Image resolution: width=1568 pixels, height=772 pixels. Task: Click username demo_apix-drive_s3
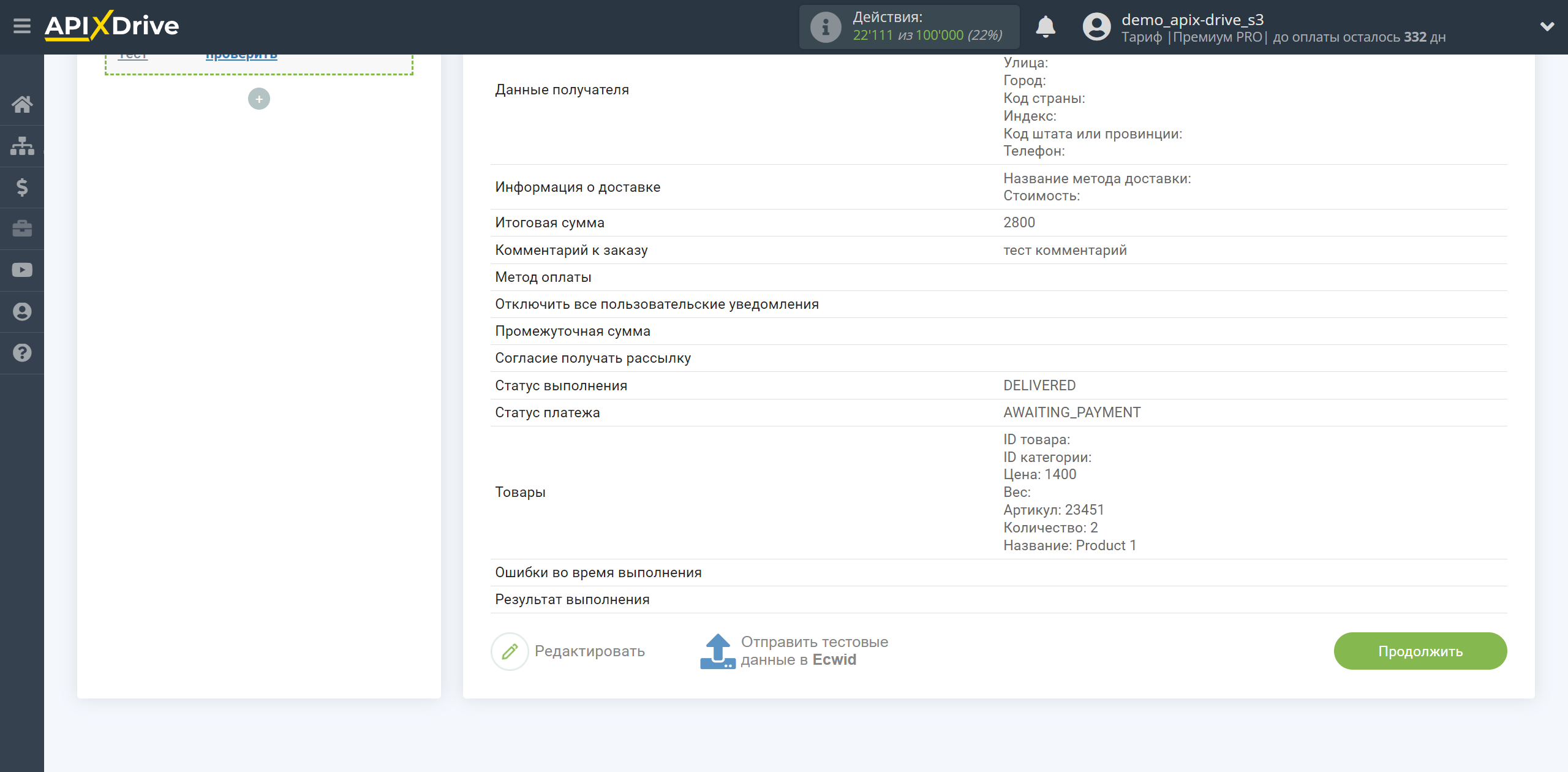(1193, 20)
